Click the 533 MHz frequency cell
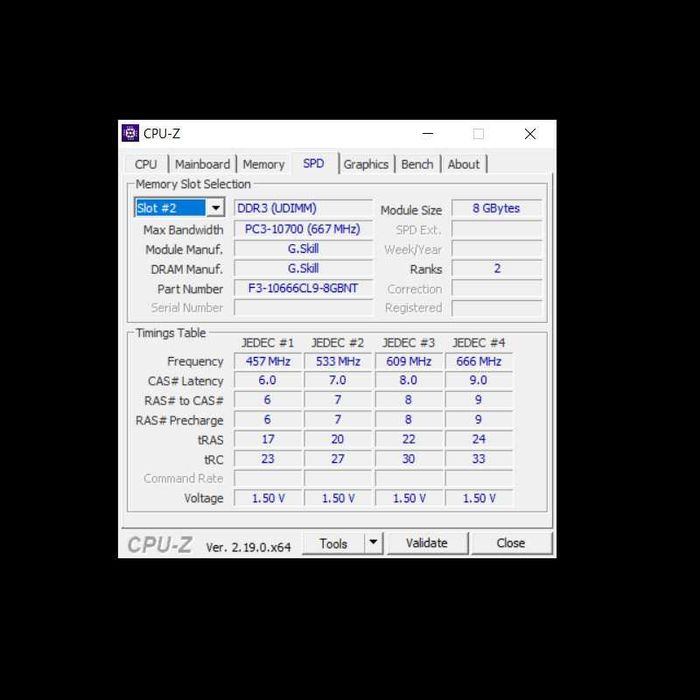The height and width of the screenshot is (700, 700). click(x=338, y=361)
